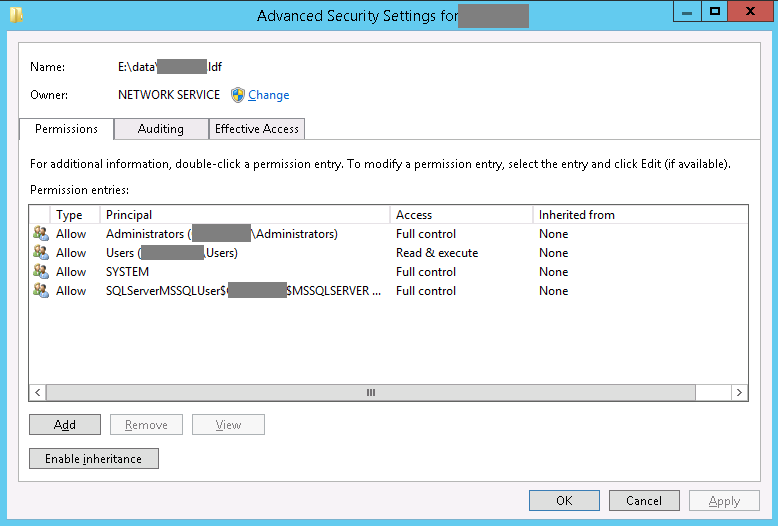Viewport: 778px width, 526px height.
Task: Sort by the Access column header
Action: 460,215
